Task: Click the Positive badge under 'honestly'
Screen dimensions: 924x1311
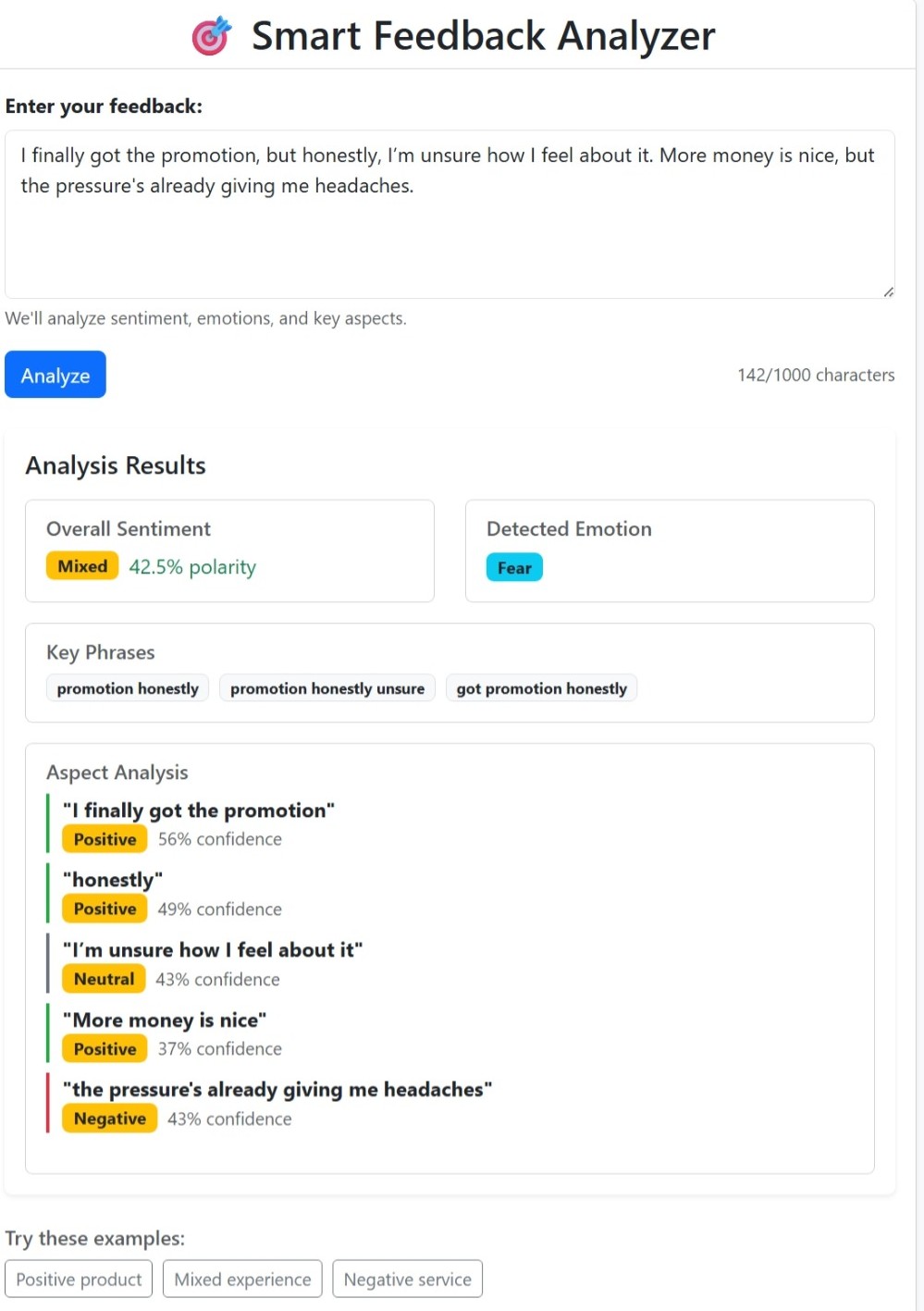Action: point(104,909)
